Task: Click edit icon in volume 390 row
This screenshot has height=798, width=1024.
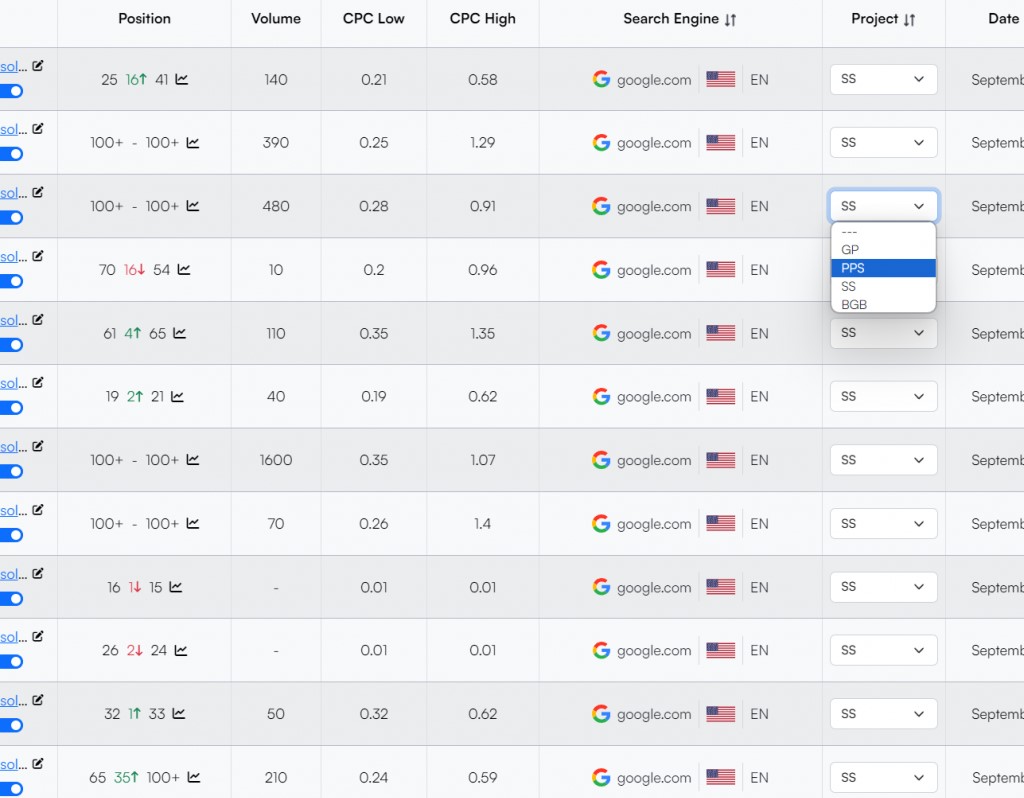Action: [x=38, y=129]
